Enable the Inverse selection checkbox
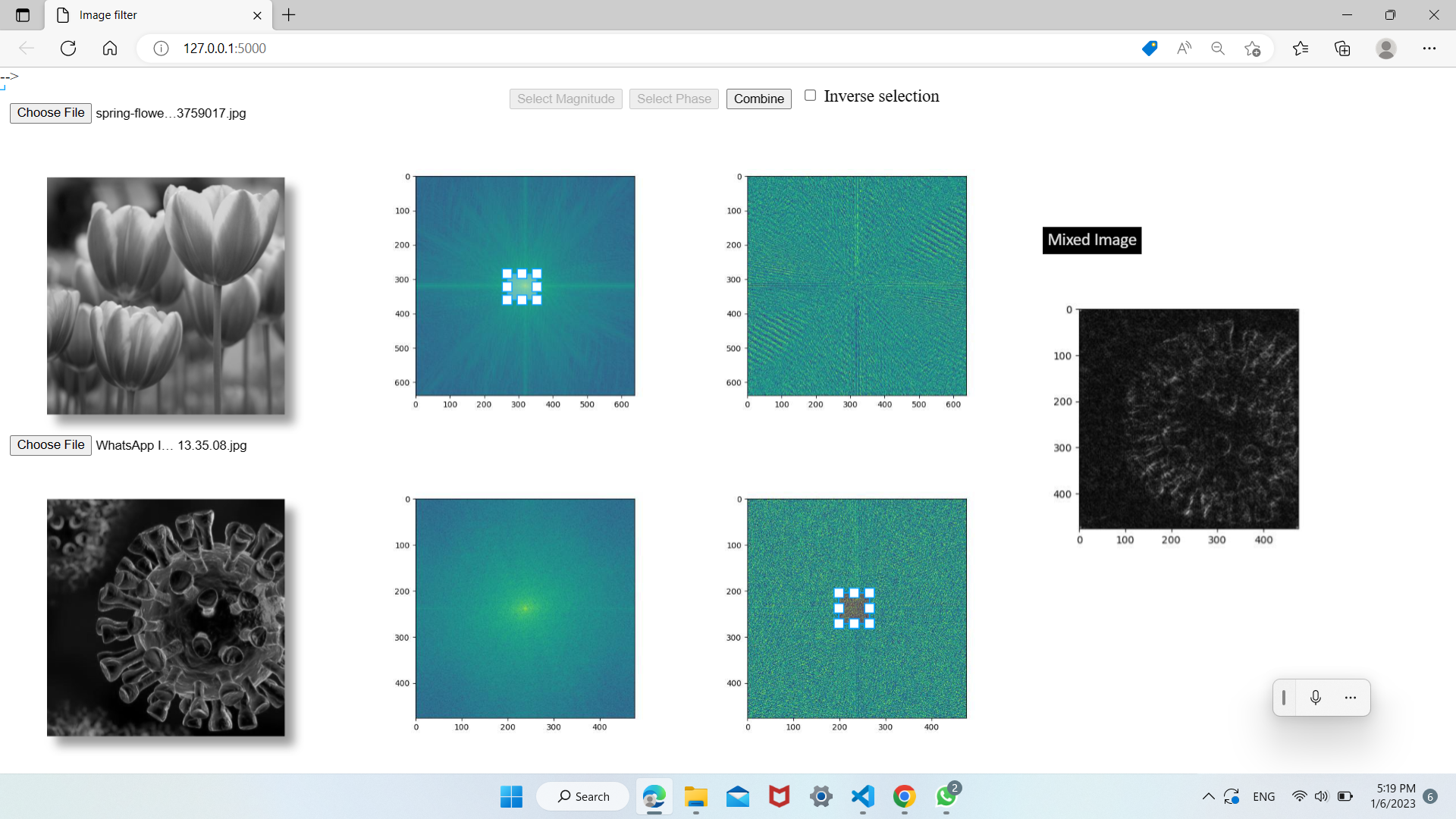The width and height of the screenshot is (1456, 819). click(811, 95)
